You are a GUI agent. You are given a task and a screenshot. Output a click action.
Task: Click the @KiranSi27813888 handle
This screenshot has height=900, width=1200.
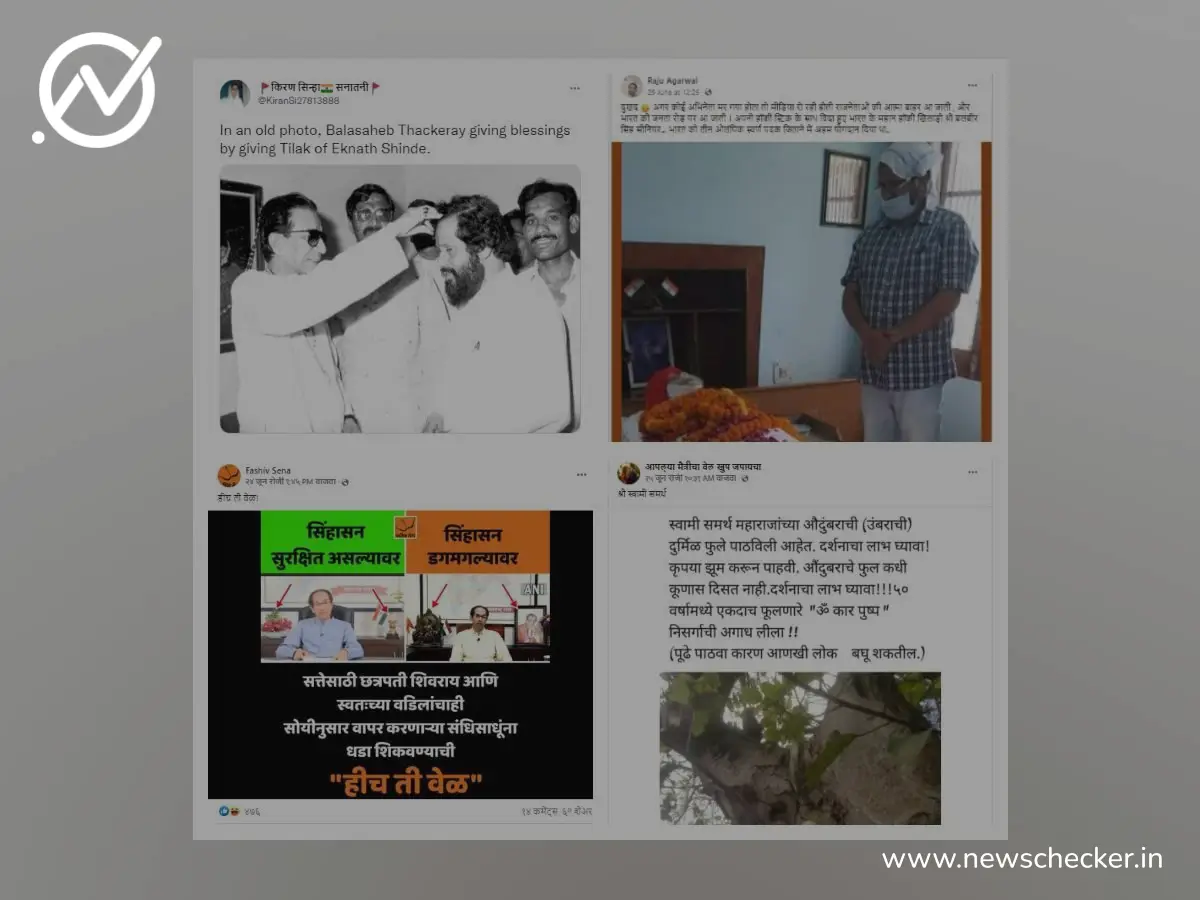point(299,101)
